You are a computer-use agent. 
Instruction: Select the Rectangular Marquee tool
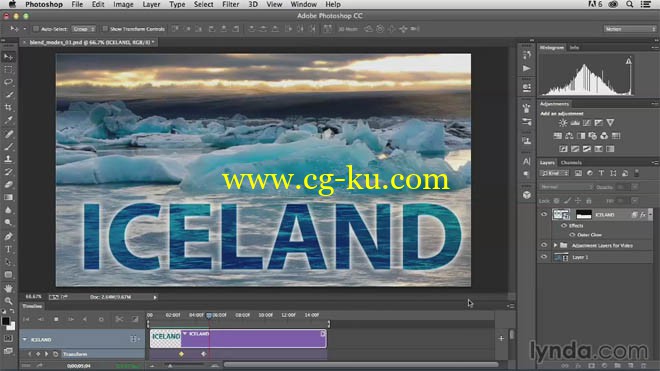click(x=8, y=69)
